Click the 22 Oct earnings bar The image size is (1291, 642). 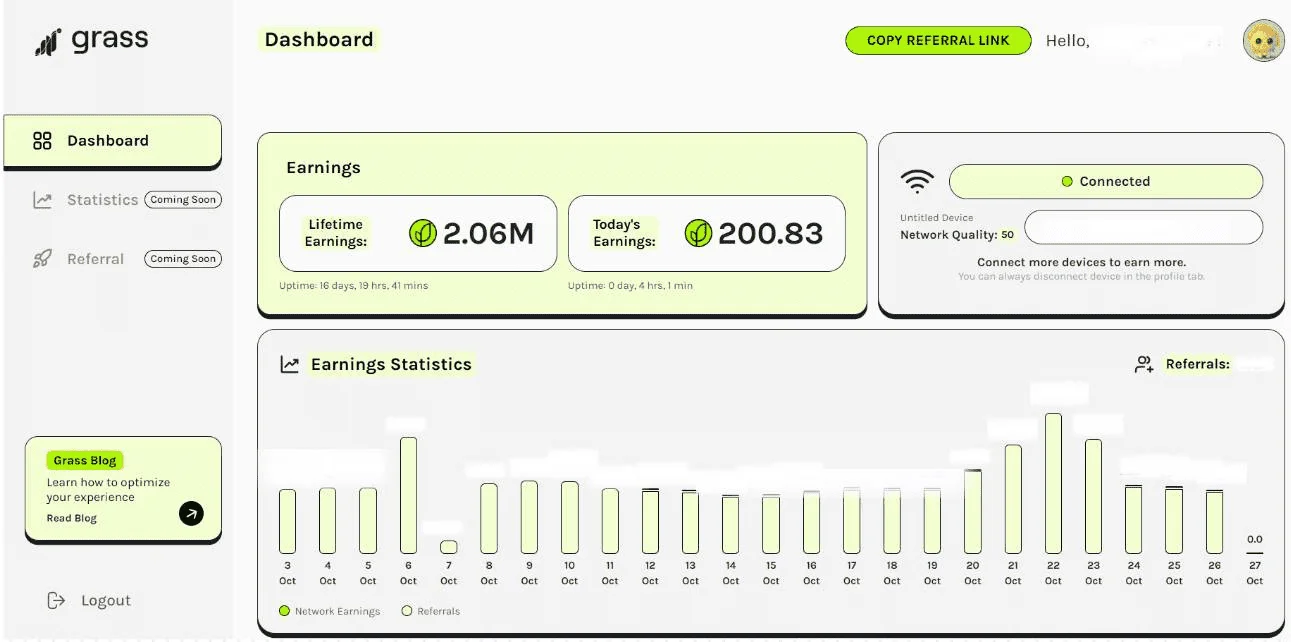point(1053,484)
